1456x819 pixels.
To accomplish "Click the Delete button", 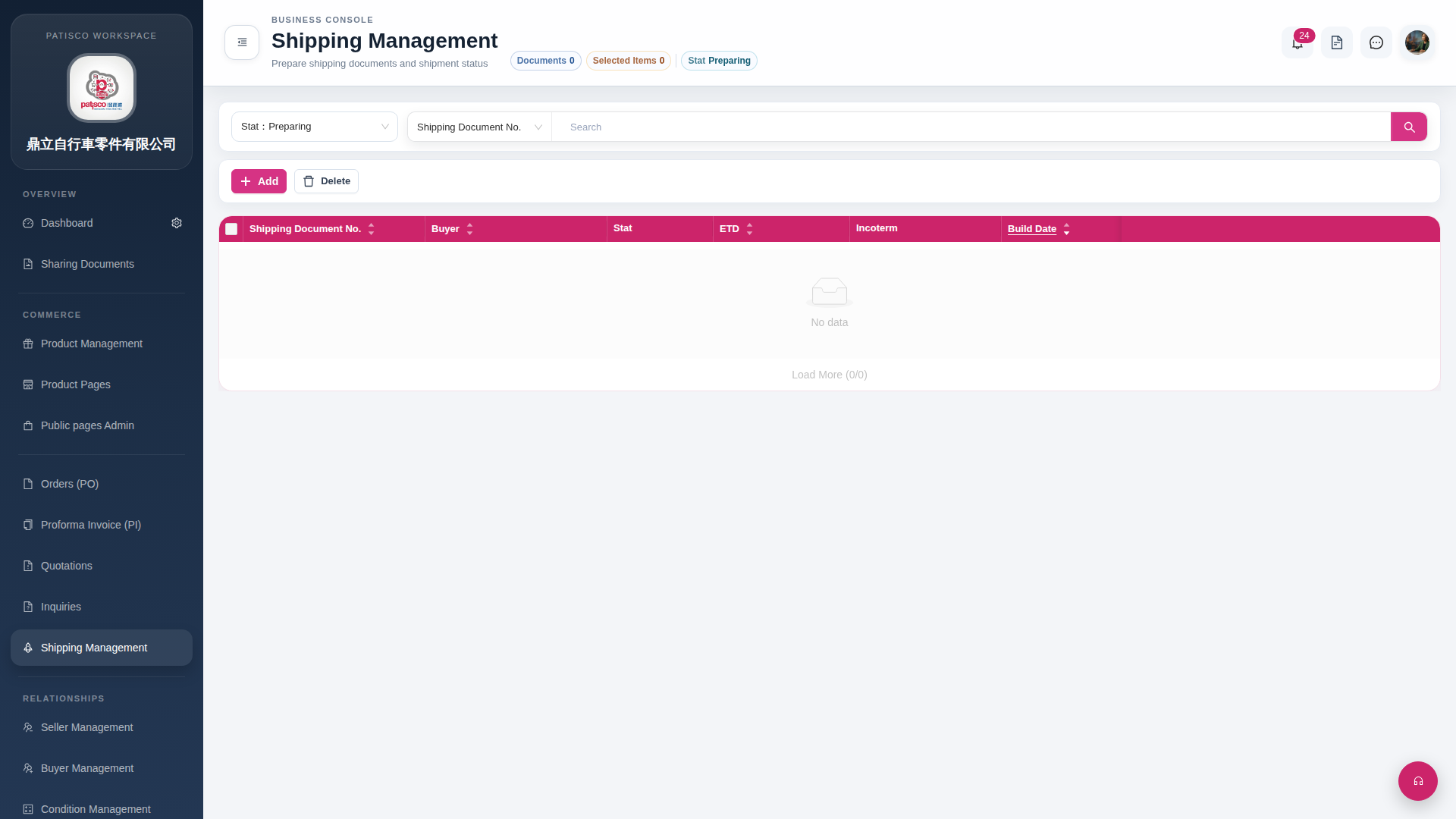I will click(x=326, y=181).
